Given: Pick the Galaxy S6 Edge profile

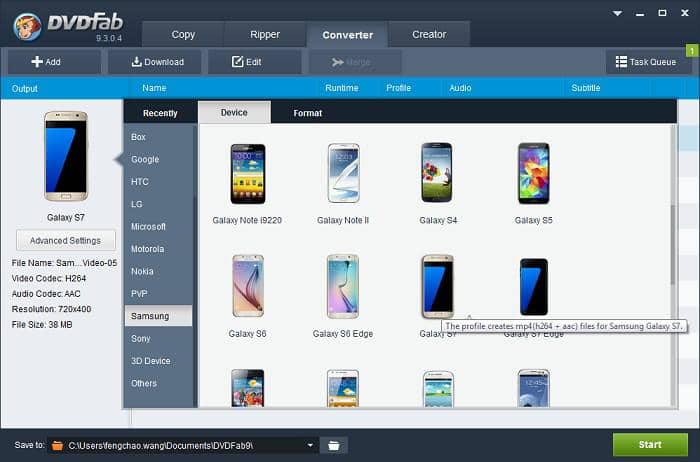Looking at the screenshot, I should [343, 296].
